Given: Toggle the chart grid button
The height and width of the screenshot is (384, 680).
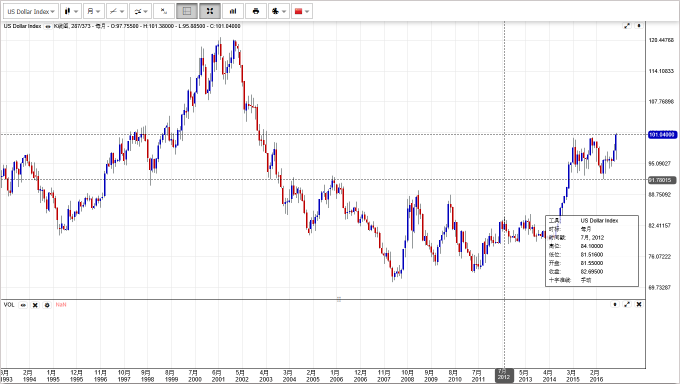Looking at the screenshot, I should tap(187, 11).
